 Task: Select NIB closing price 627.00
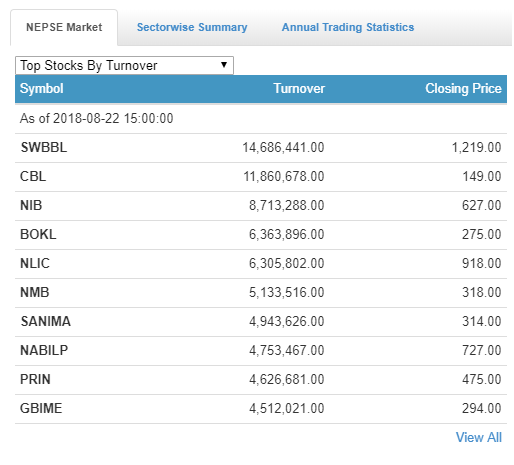[482, 205]
